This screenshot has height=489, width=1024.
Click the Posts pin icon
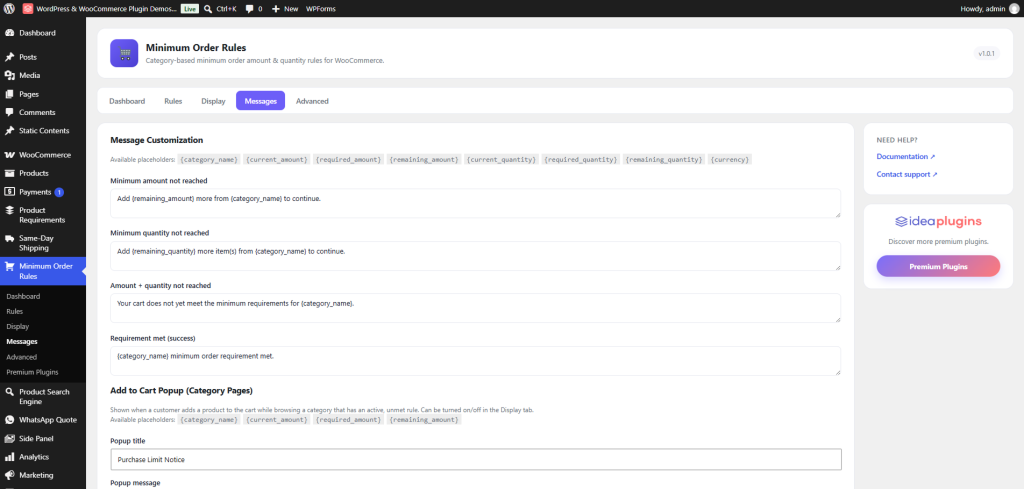(9, 57)
